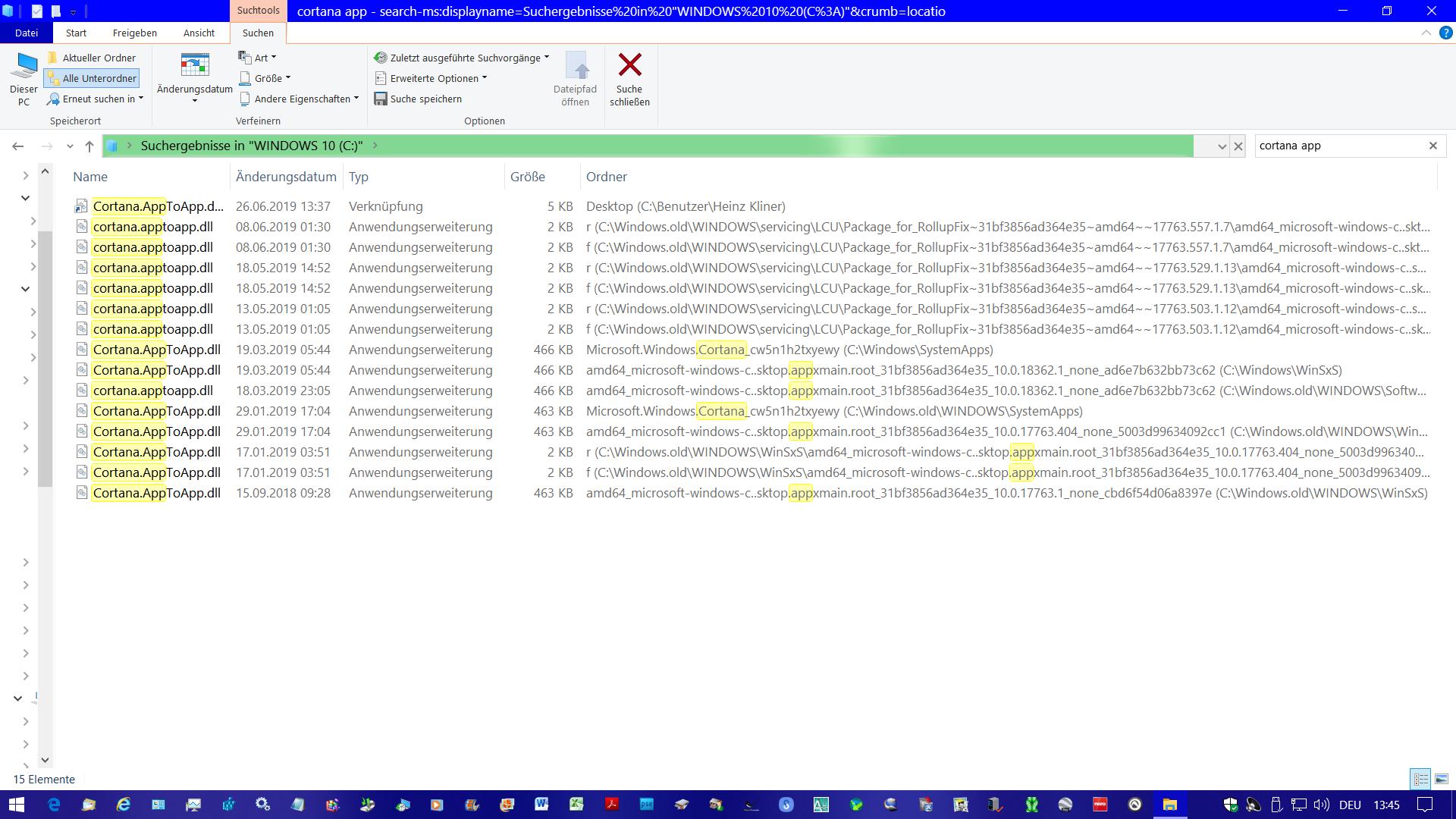1456x819 pixels.
Task: Open Andere Eigenschaften dropdown
Action: tap(300, 99)
